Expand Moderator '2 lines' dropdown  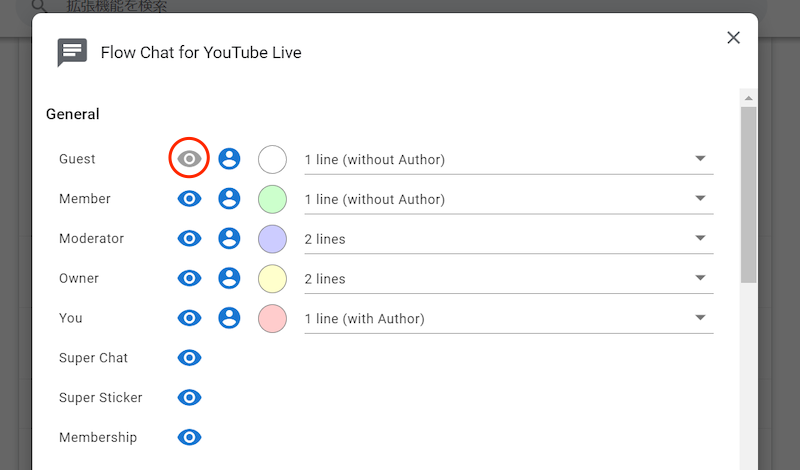point(508,239)
